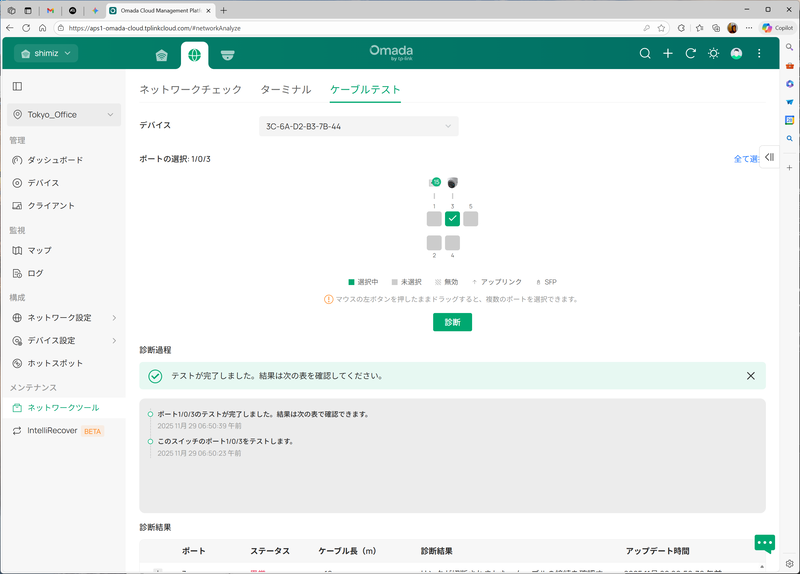Open Copilot in the browser toolbar

pyautogui.click(x=778, y=28)
